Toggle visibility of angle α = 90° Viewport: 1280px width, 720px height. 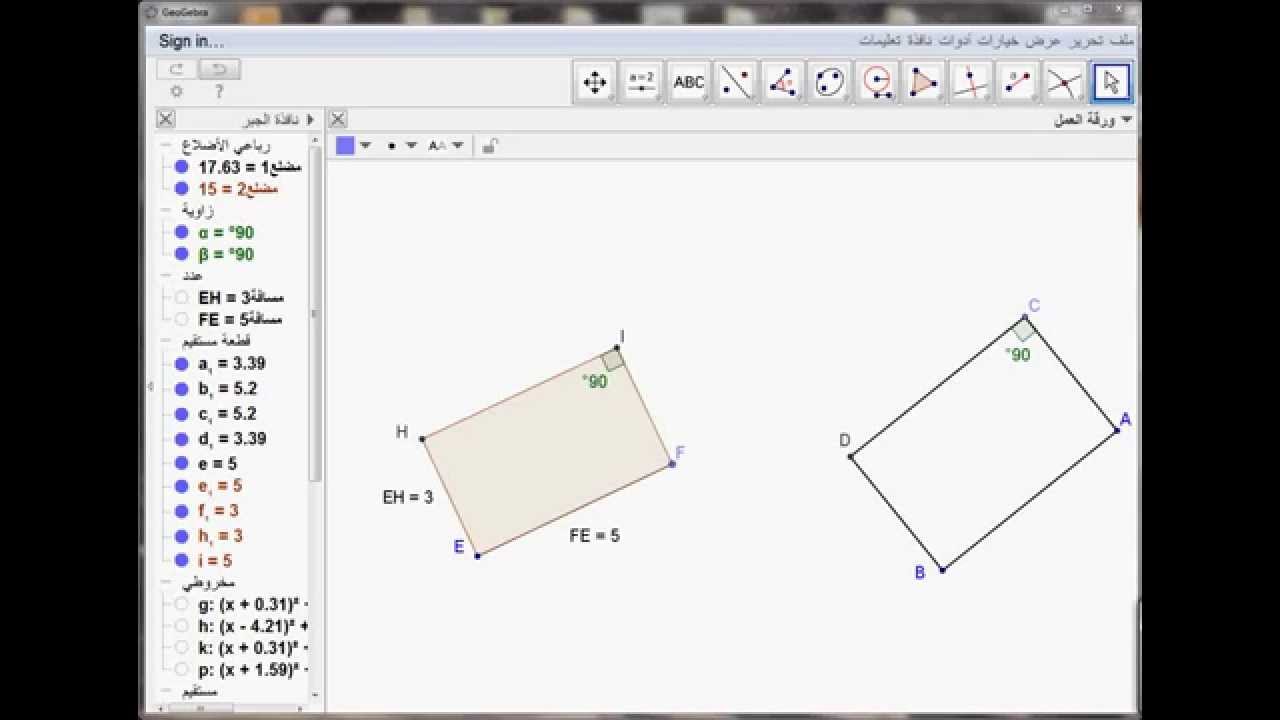point(181,232)
